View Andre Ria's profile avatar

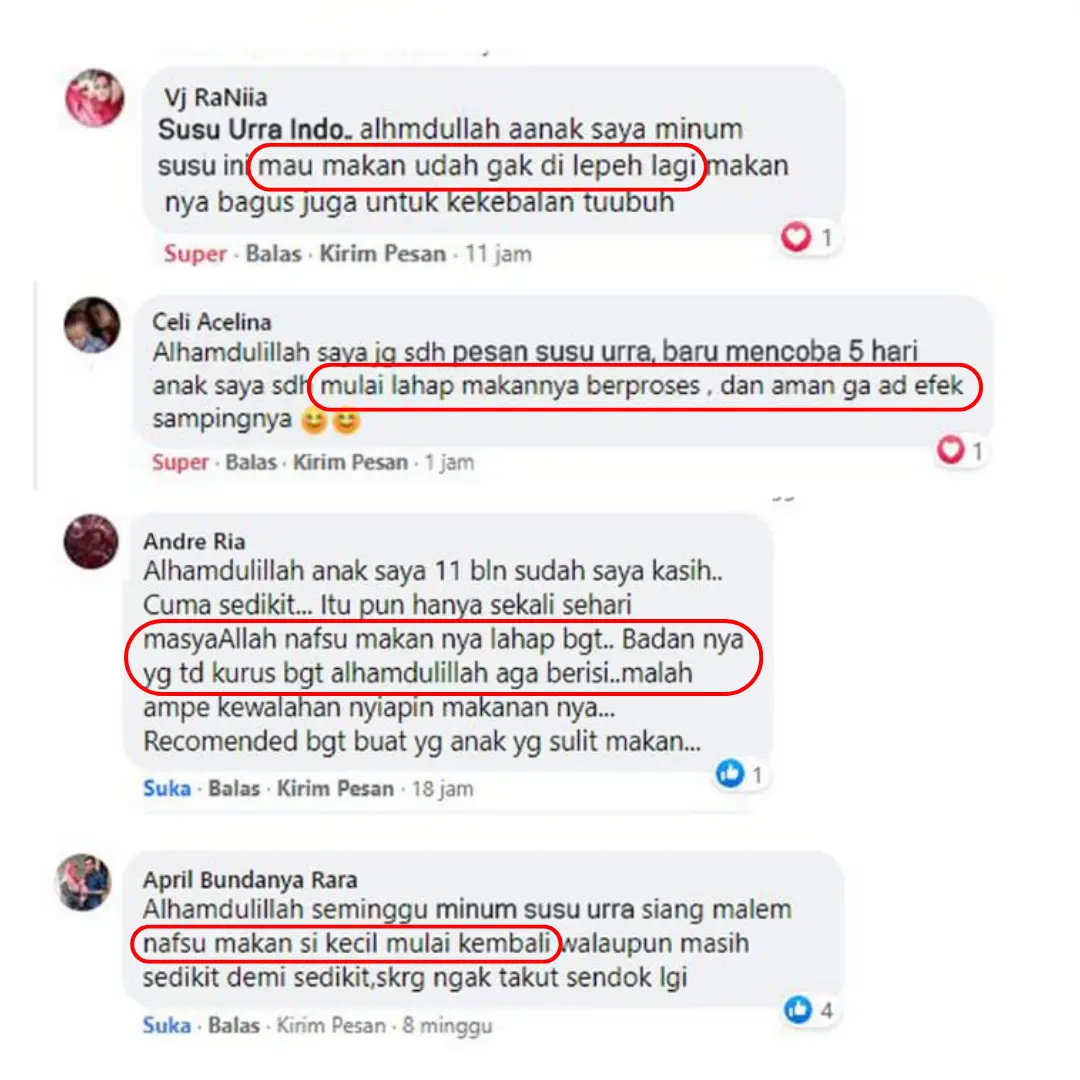(x=91, y=541)
